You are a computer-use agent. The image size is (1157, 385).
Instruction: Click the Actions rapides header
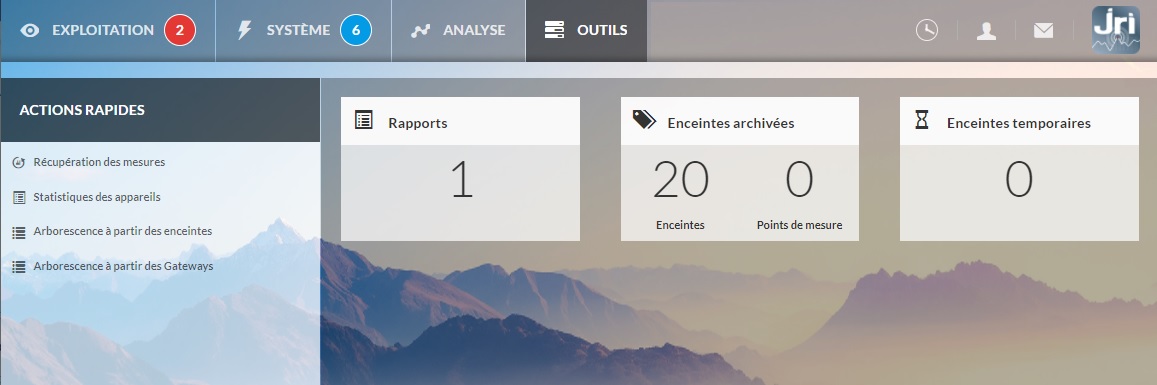[x=160, y=110]
